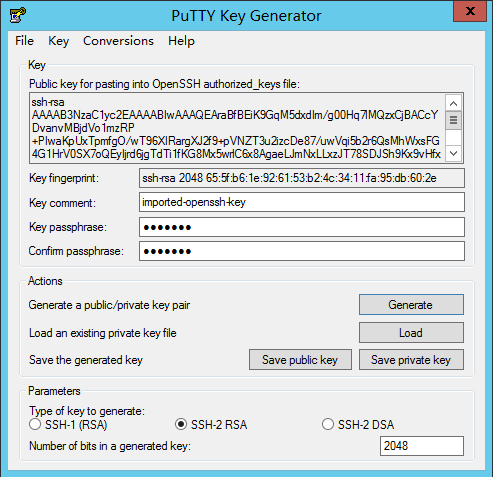493x477 pixels.
Task: Click the 'Public key for pasting' label
Action: click(164, 84)
